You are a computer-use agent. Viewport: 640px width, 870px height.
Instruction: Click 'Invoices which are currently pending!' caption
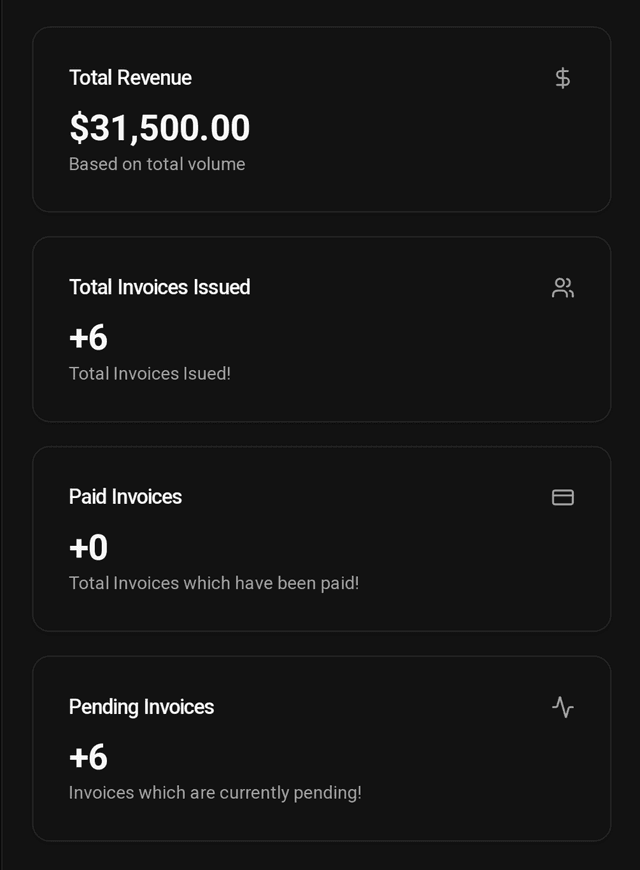coord(215,793)
